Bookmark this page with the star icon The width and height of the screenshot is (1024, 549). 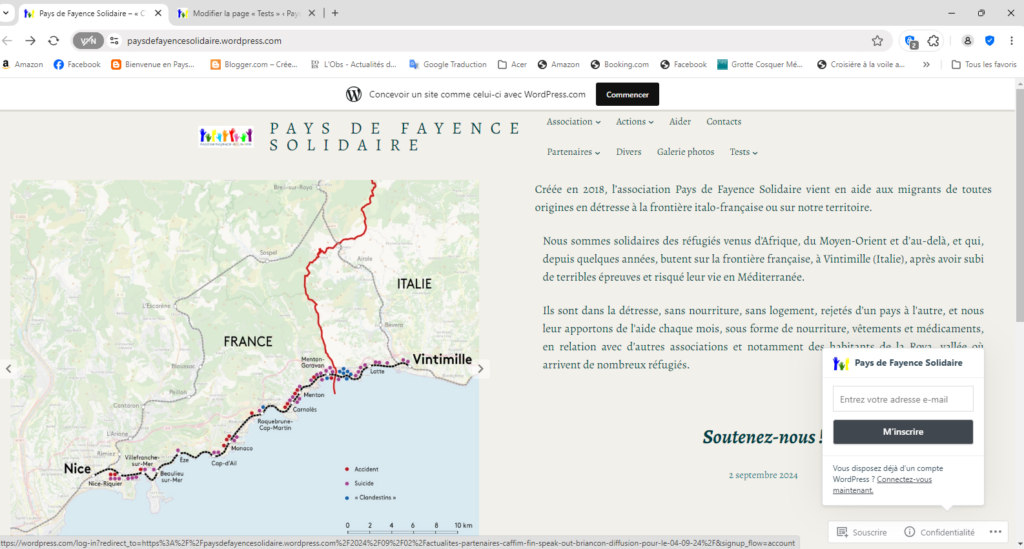877,41
